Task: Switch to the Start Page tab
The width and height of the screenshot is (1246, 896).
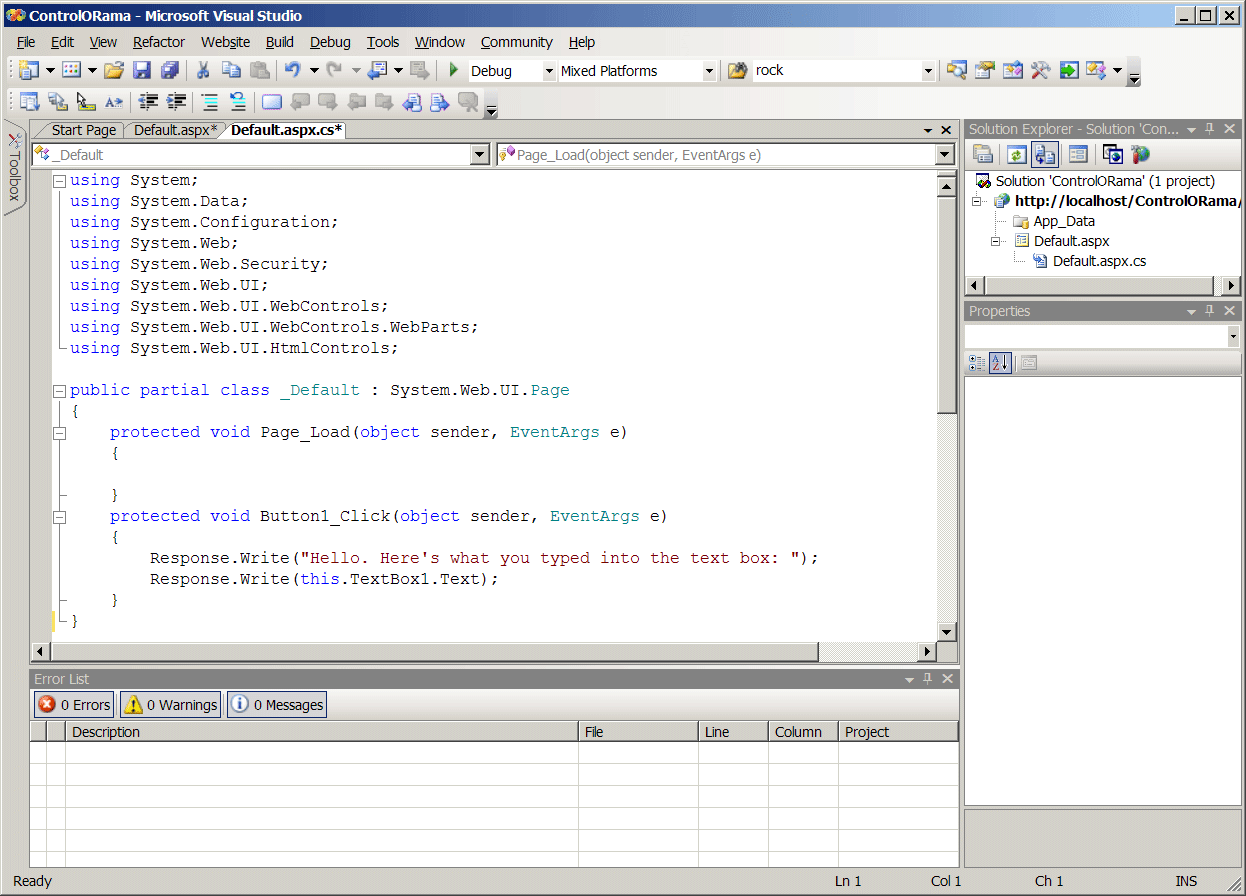Action: 83,130
